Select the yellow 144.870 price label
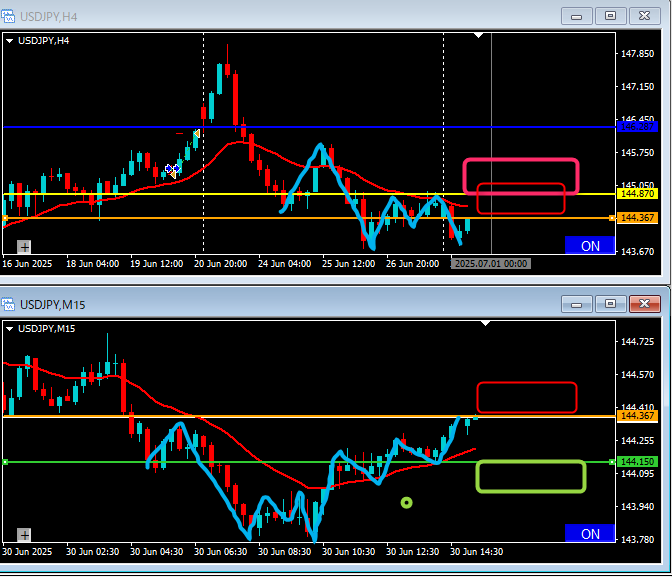Image resolution: width=672 pixels, height=577 pixels. 637,194
